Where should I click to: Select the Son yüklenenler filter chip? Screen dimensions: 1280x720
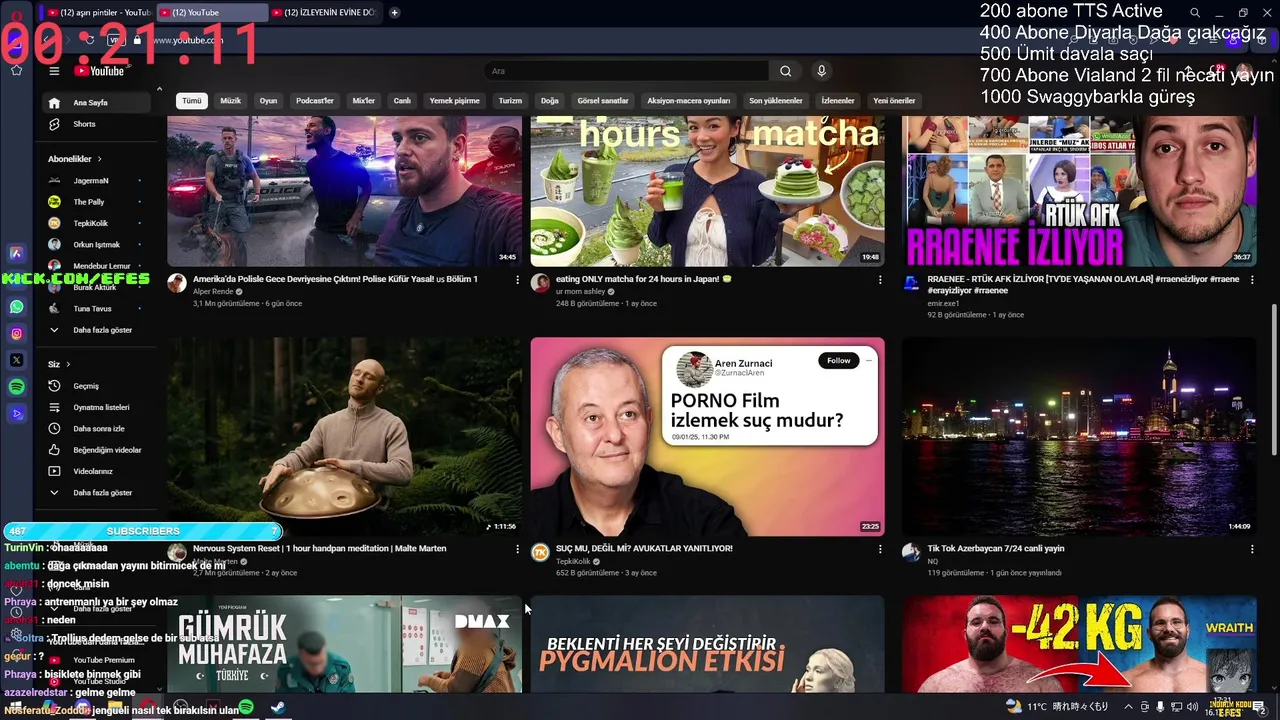pos(776,101)
